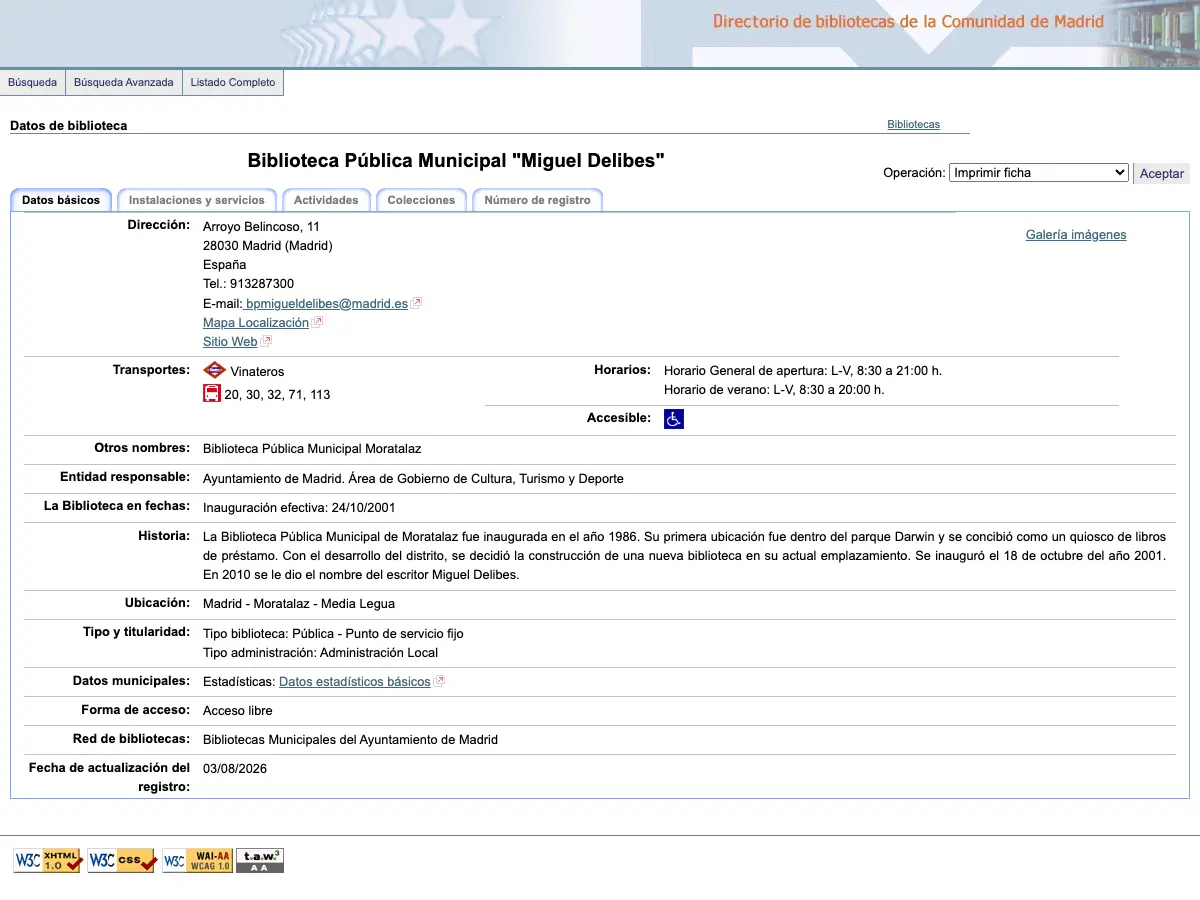
Task: Click Bibliotecas Municipales del Ayuntamiento de Madrid text
Action: coord(350,740)
